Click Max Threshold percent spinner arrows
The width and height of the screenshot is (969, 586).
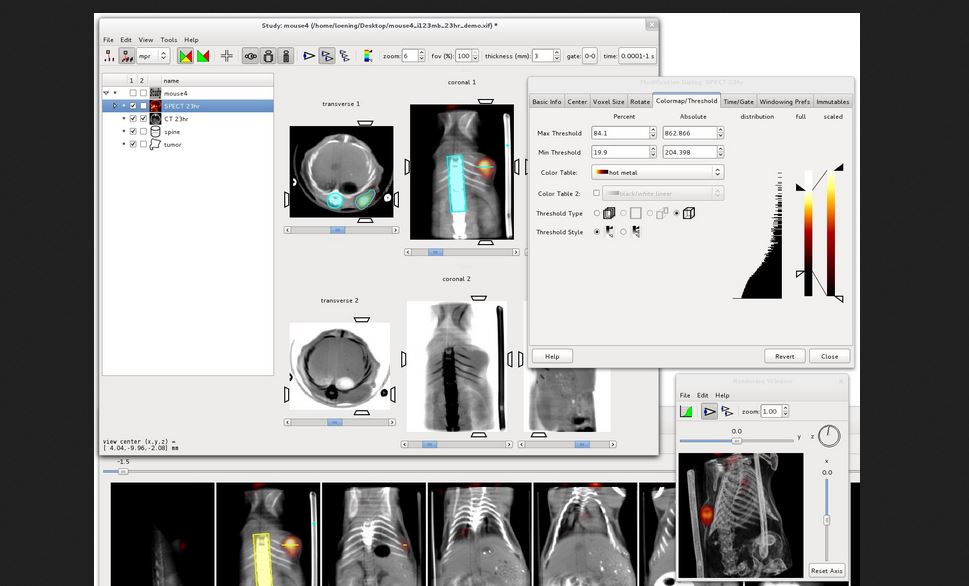pos(653,133)
